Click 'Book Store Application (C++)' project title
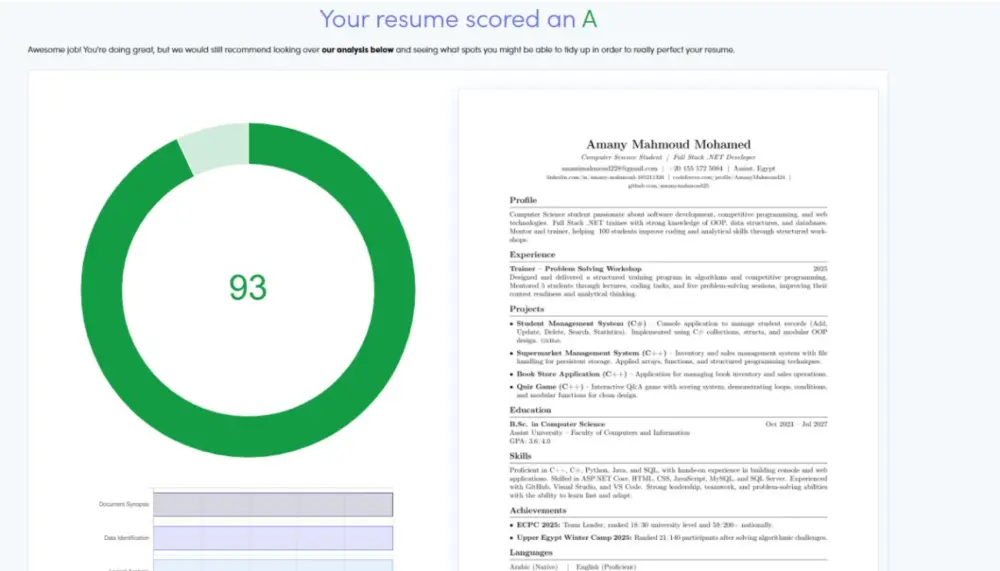Viewport: 1000px width, 571px height. (x=571, y=374)
